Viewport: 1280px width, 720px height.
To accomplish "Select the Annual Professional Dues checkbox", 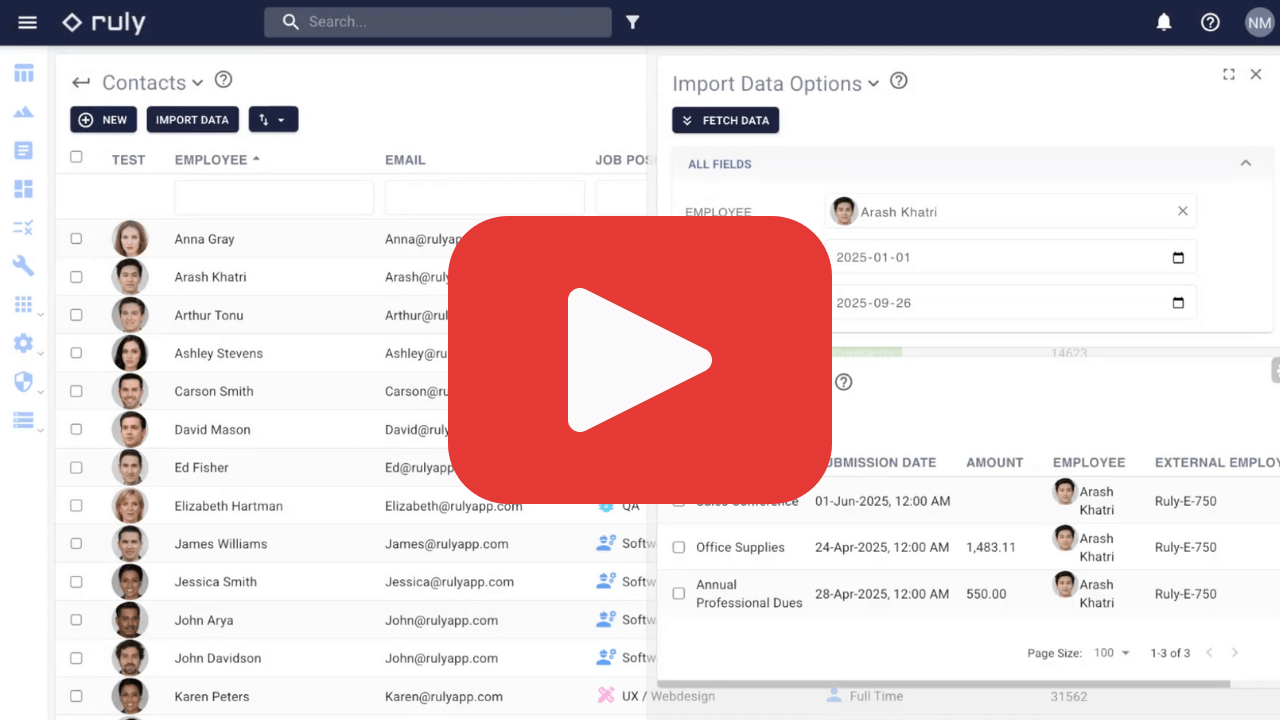I will pos(679,594).
